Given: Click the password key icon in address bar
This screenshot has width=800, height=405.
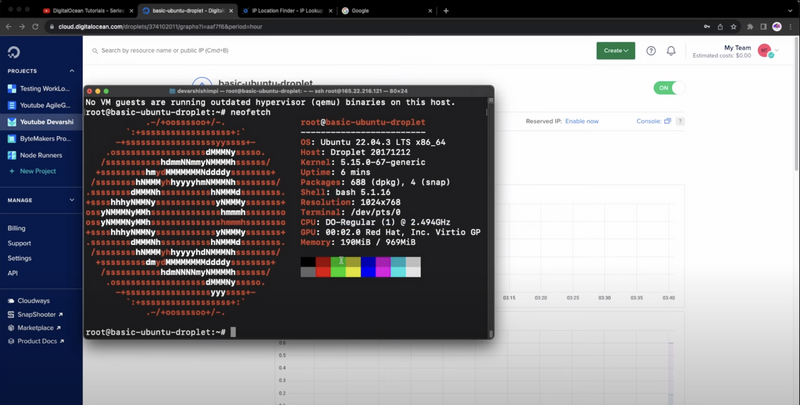Looking at the screenshot, I should 707,27.
